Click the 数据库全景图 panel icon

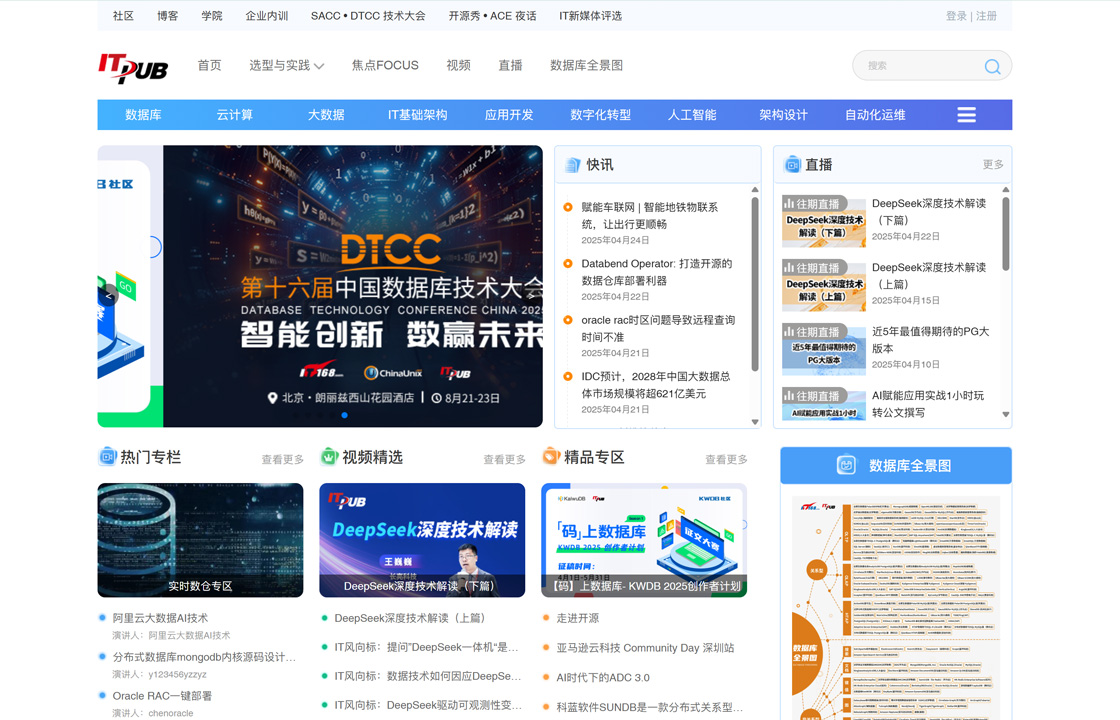[x=846, y=465]
